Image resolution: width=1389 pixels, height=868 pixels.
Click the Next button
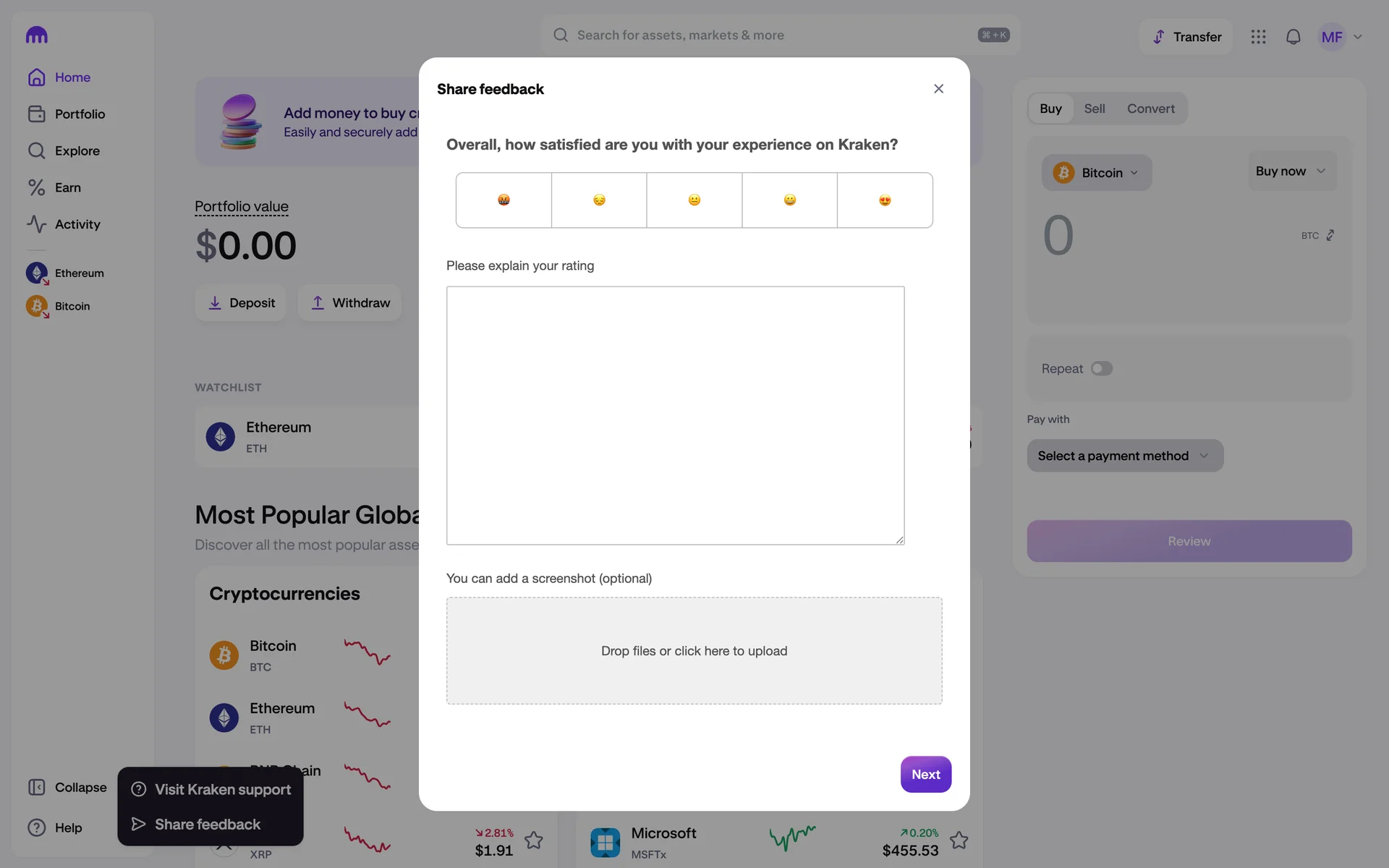click(925, 774)
